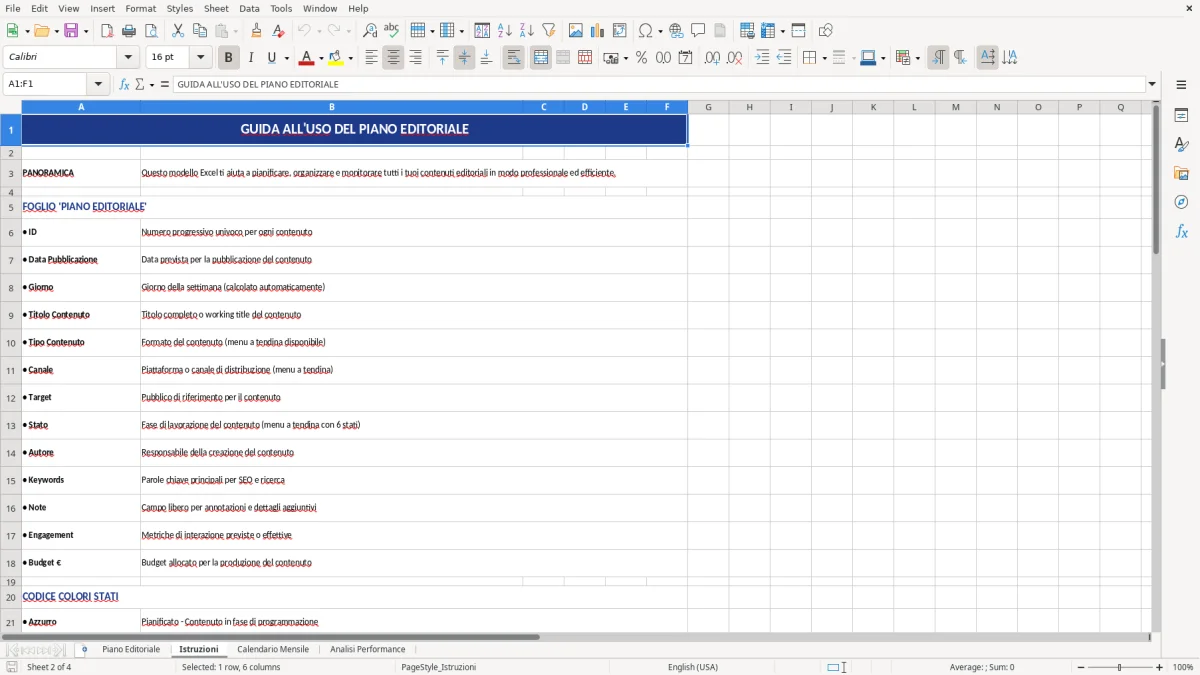Merge and center the selected cells

point(541,57)
